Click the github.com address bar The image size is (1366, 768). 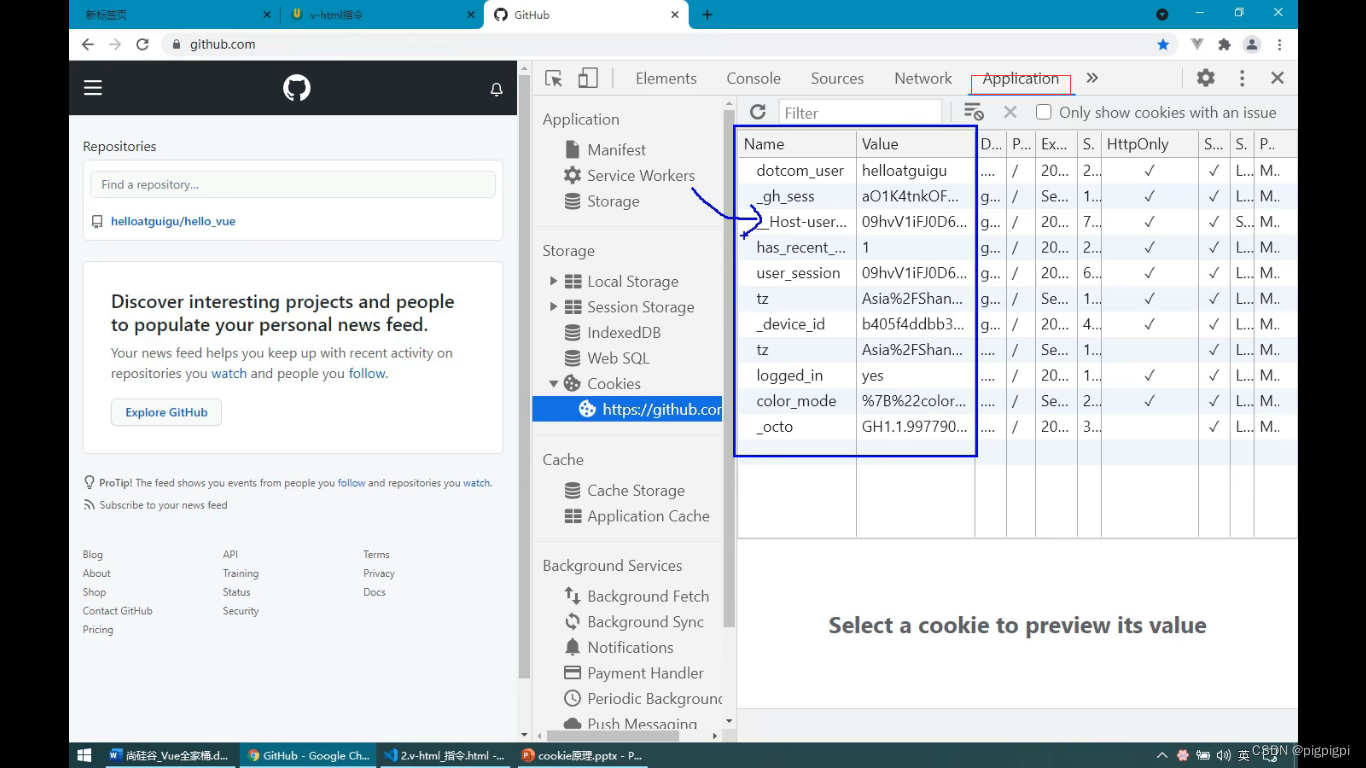click(x=660, y=44)
